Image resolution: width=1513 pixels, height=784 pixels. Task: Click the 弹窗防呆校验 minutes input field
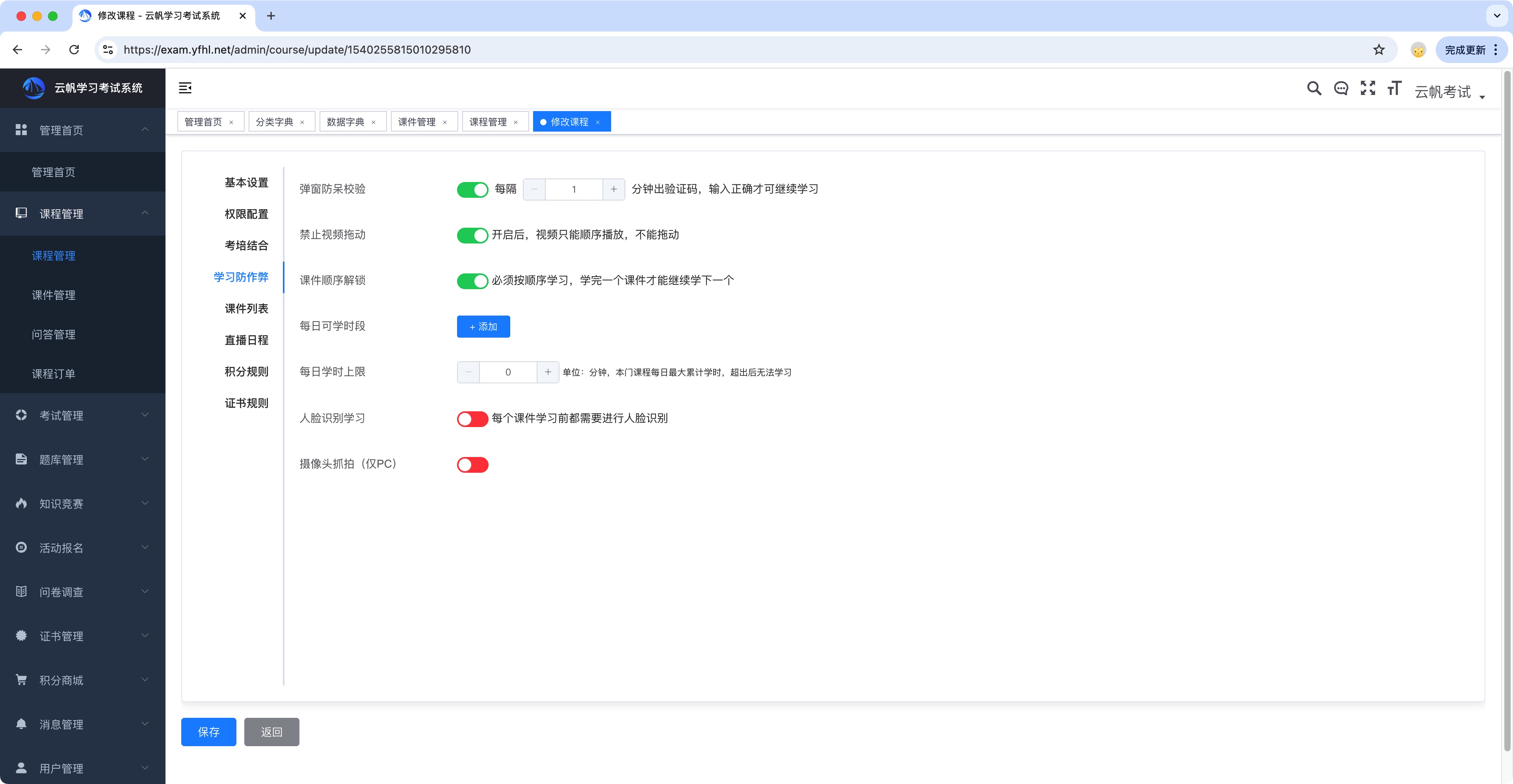[x=574, y=189]
